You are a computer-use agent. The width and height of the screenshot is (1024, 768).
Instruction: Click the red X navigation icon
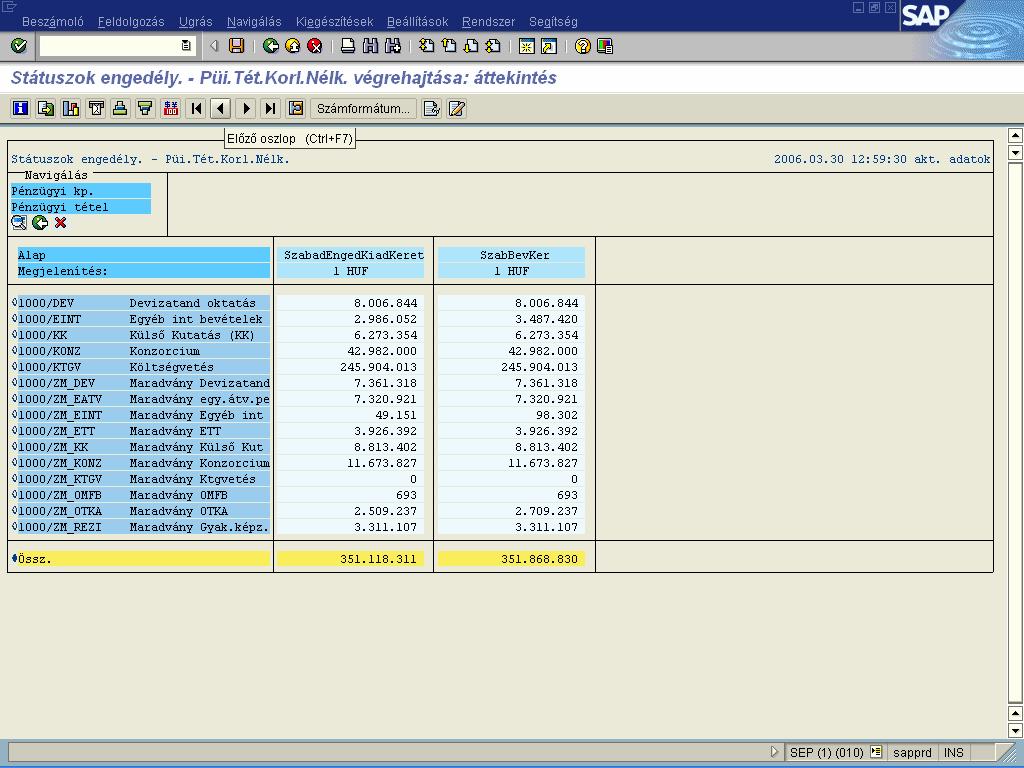[61, 223]
